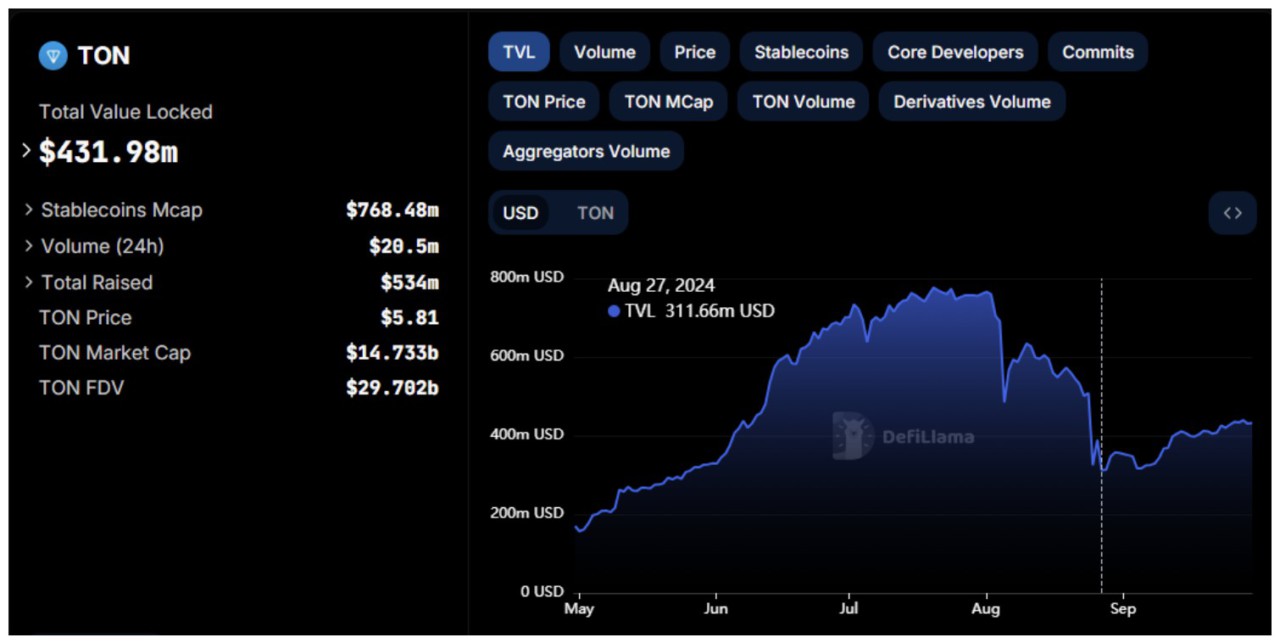This screenshot has height=643, width=1280.
Task: Open the Price tab
Action: coord(694,51)
